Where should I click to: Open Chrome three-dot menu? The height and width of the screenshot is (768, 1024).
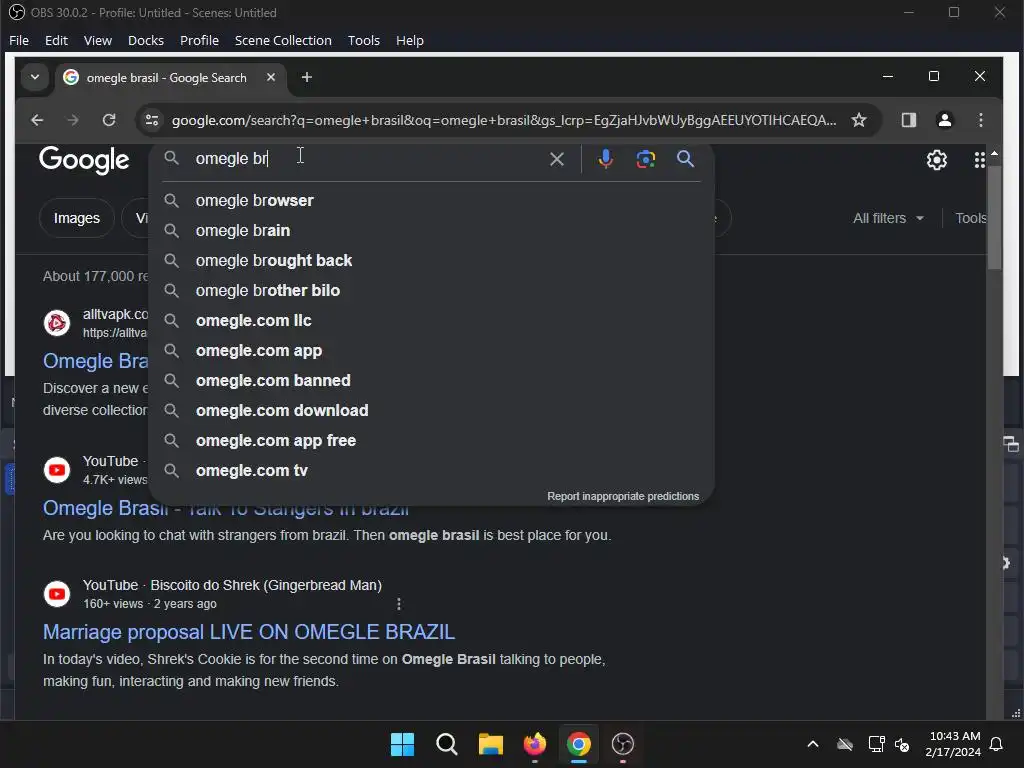[x=980, y=120]
